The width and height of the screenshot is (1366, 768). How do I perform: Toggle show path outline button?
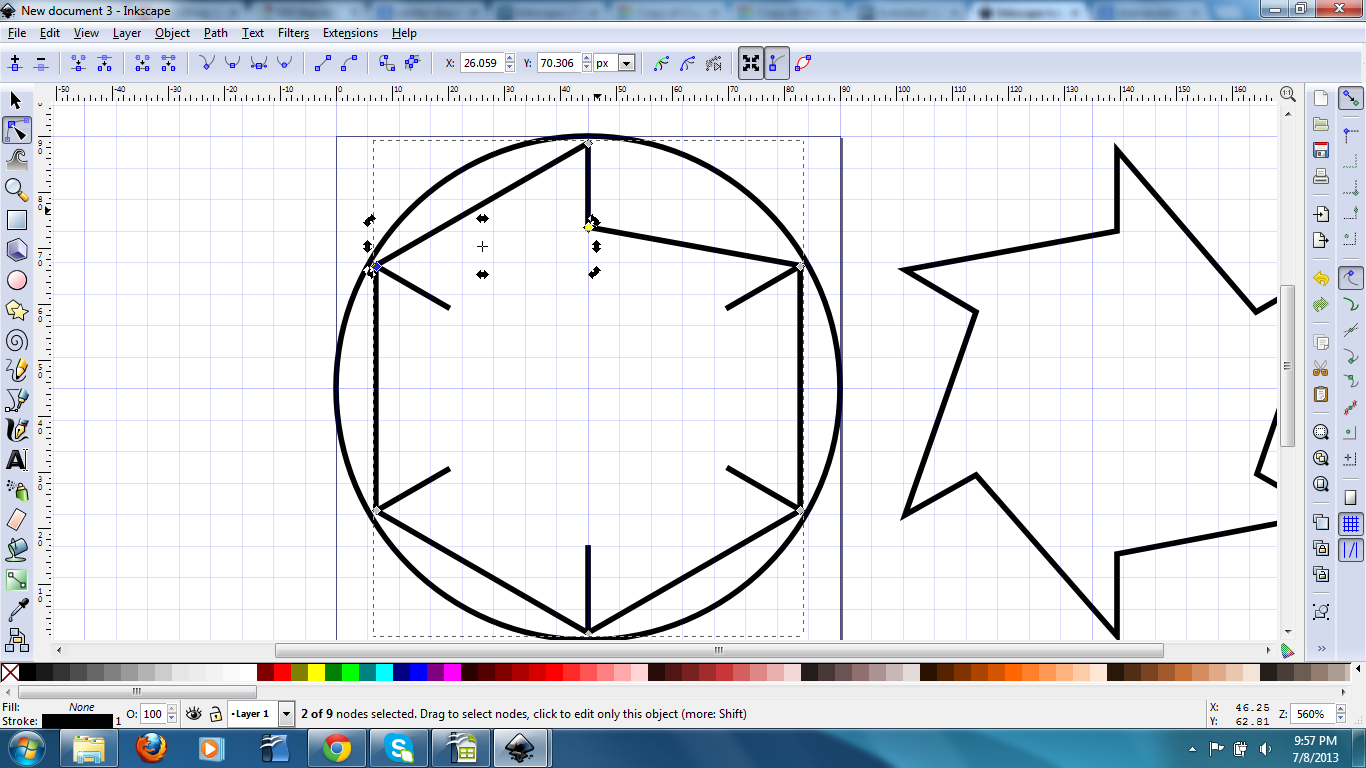(x=803, y=63)
